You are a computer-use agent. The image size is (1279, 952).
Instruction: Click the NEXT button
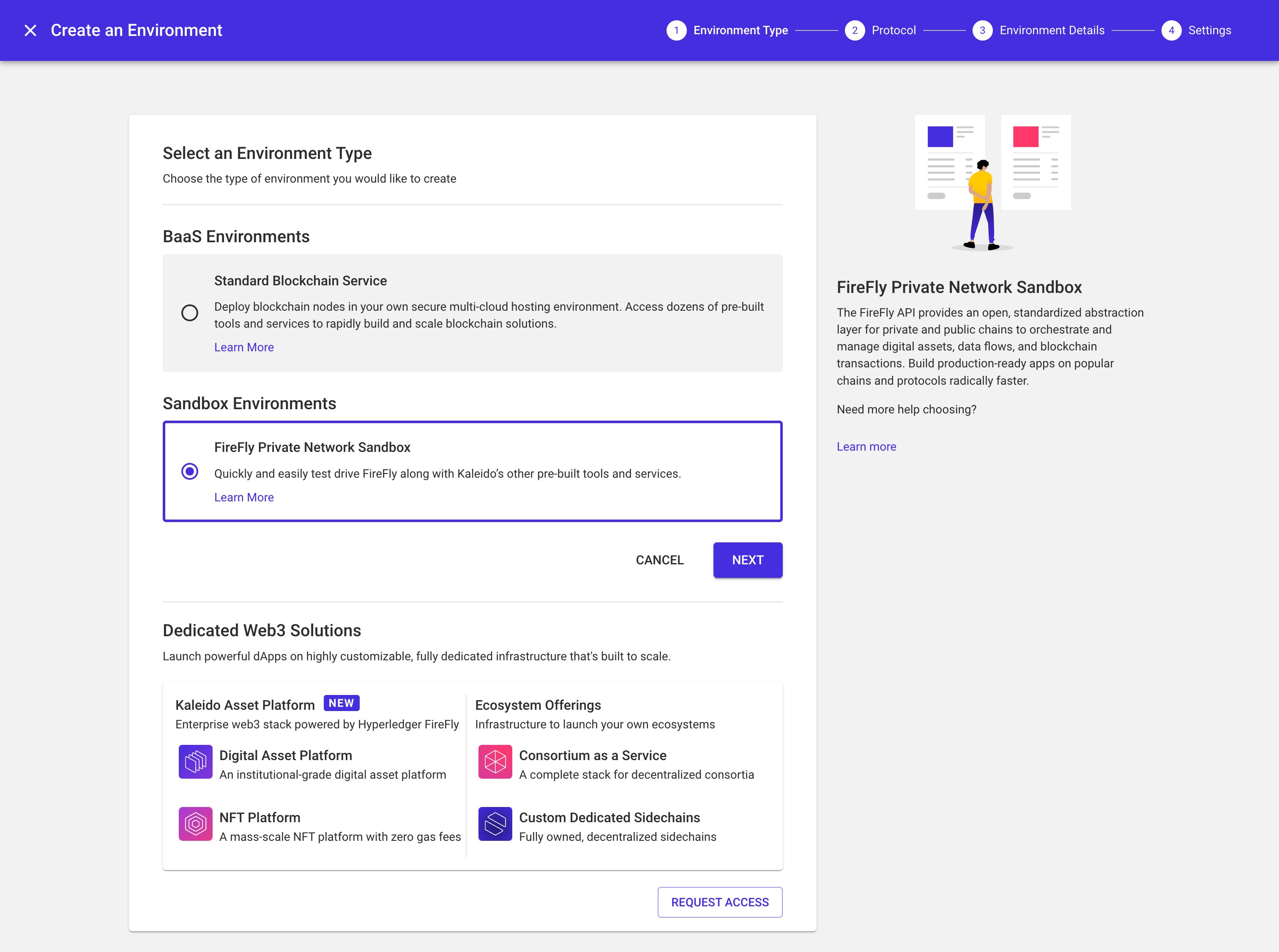[747, 560]
